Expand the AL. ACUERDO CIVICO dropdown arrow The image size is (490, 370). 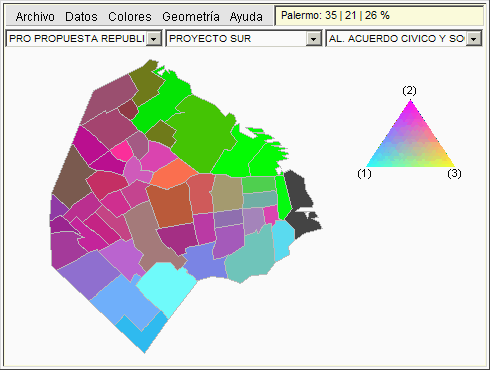coord(474,39)
